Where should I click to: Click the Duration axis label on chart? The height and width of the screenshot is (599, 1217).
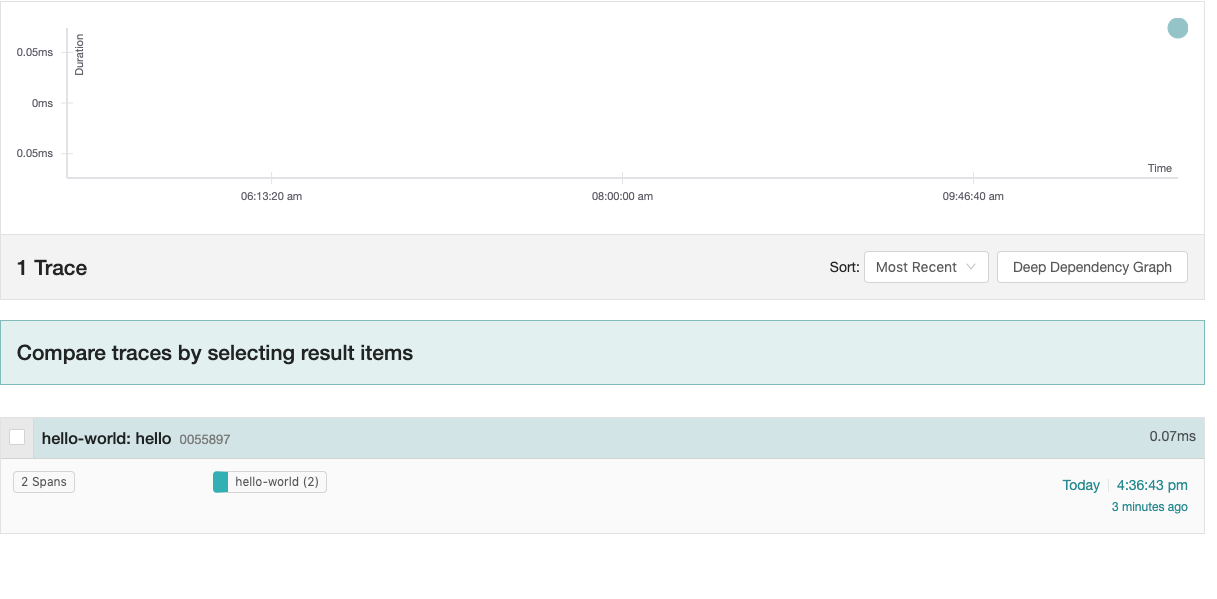point(80,55)
